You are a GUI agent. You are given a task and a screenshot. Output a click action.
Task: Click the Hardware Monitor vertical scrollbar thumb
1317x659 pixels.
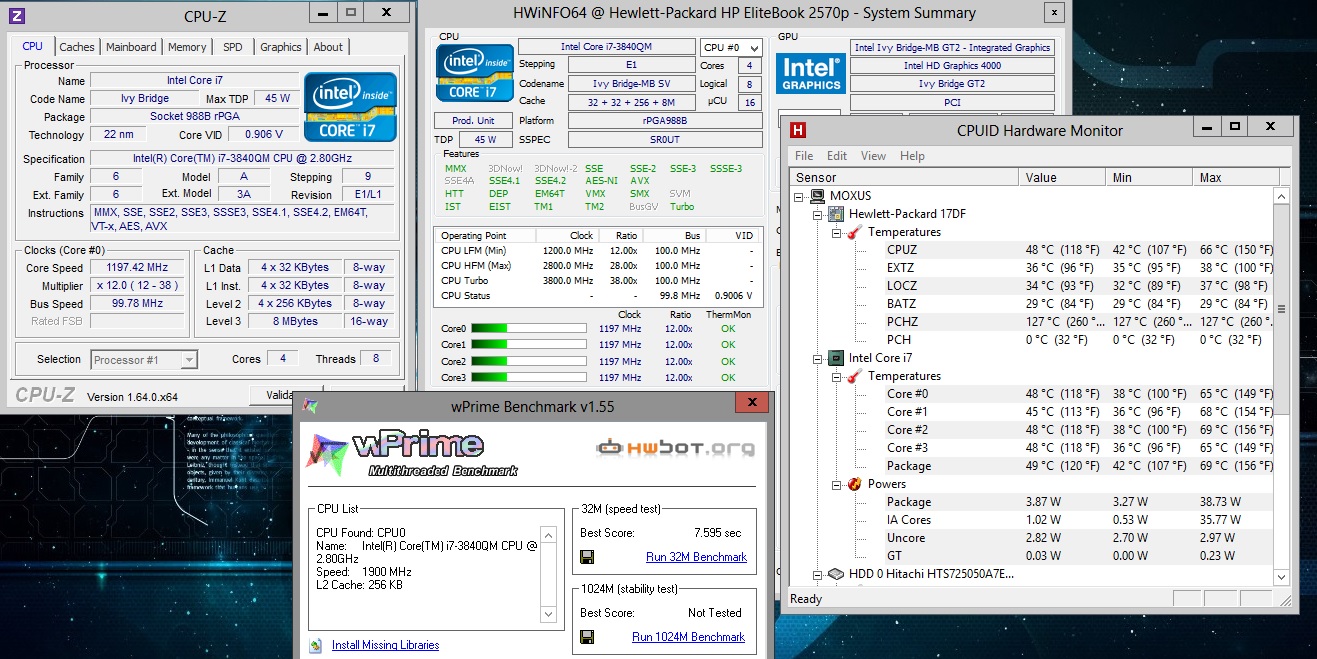(x=1281, y=309)
